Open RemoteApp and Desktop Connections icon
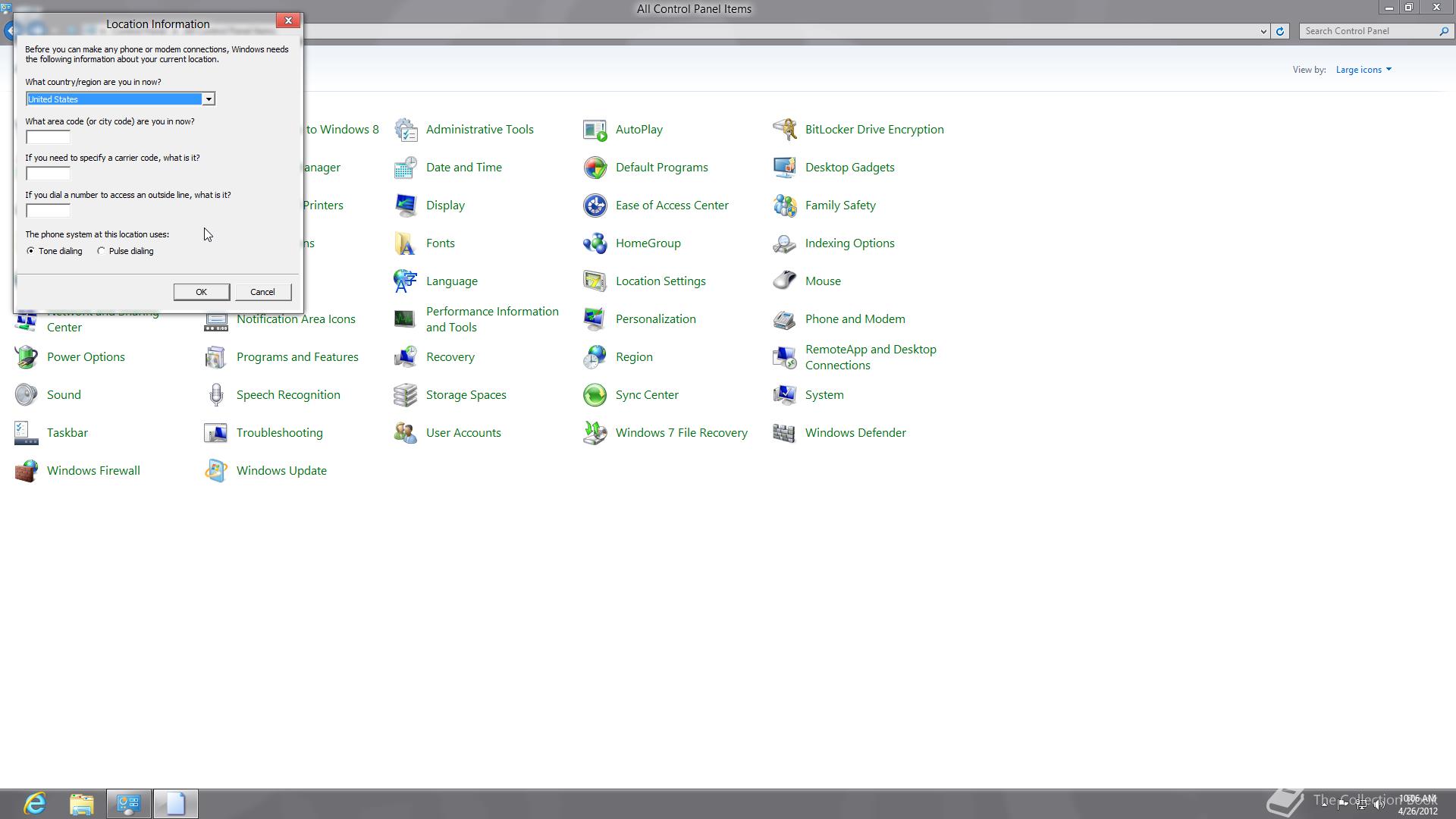Image resolution: width=1456 pixels, height=819 pixels. (x=785, y=357)
